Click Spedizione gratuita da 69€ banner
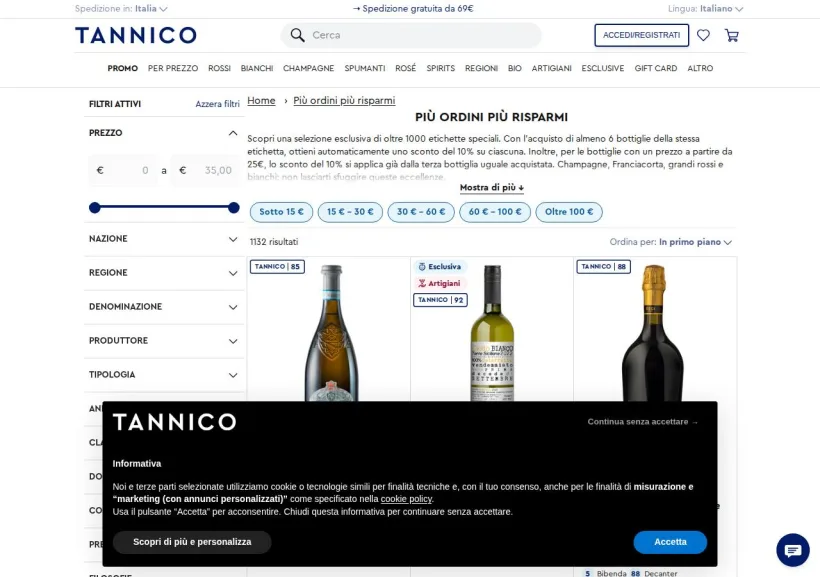Viewport: 820px width, 577px height. click(x=413, y=8)
